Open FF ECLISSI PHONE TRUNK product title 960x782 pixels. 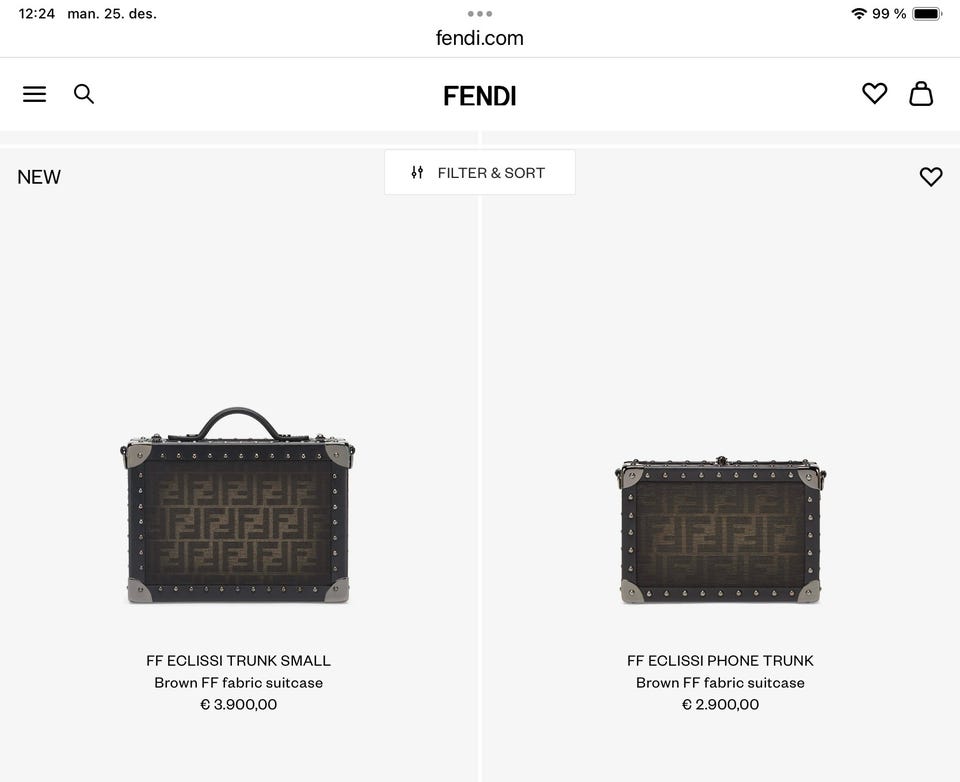pyautogui.click(x=720, y=660)
